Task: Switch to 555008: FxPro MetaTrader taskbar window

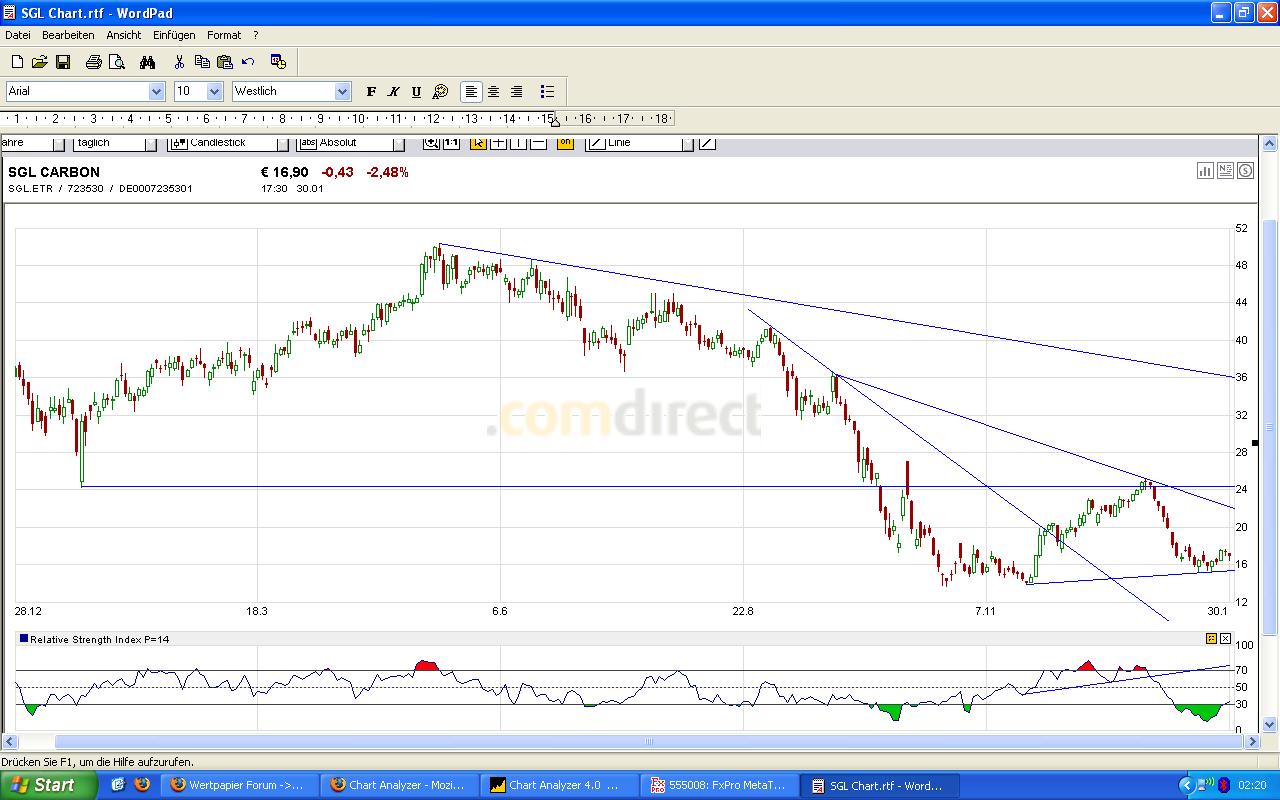Action: click(720, 785)
